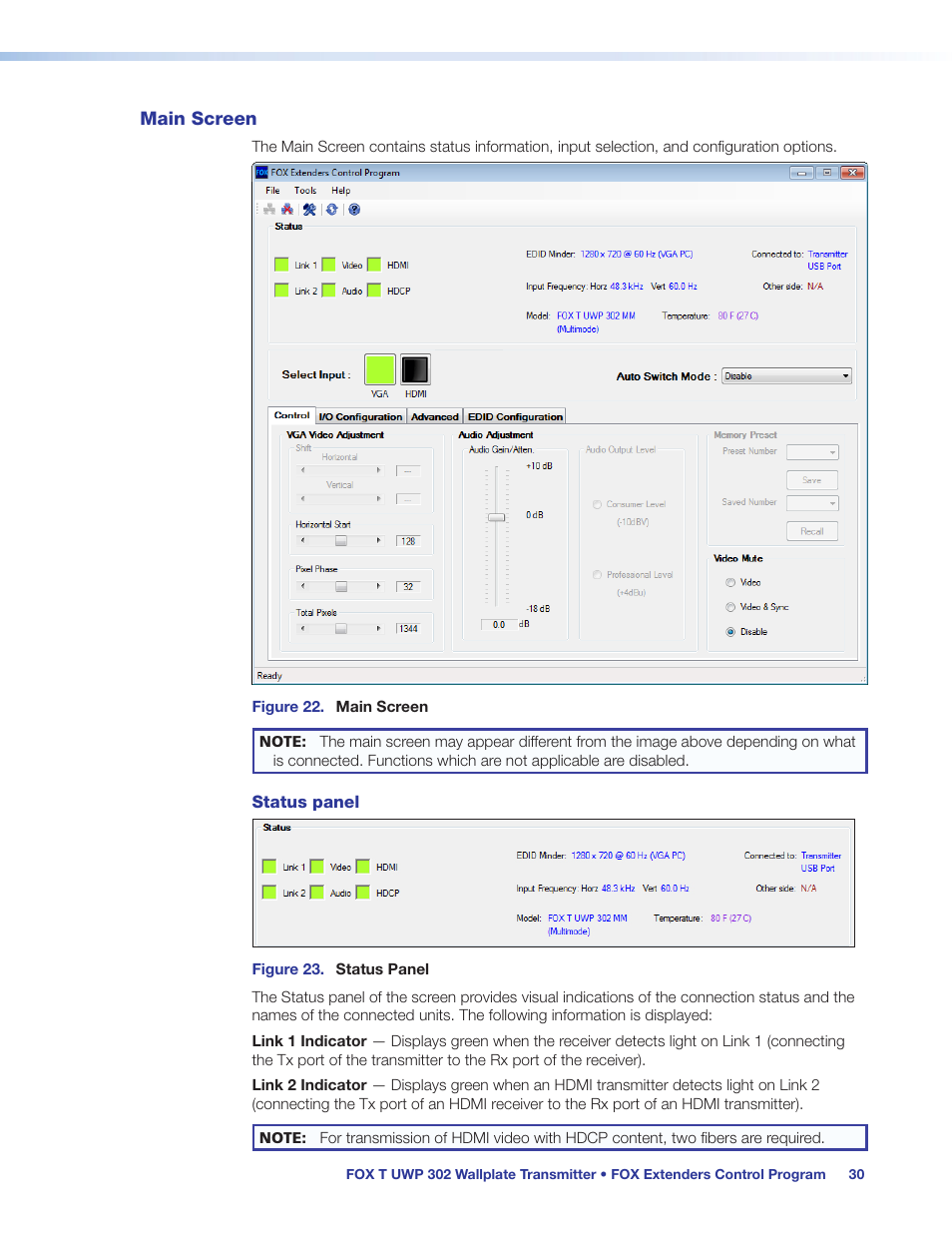The image size is (952, 1233).
Task: Open the Preset Number dropdown
Action: point(812,452)
